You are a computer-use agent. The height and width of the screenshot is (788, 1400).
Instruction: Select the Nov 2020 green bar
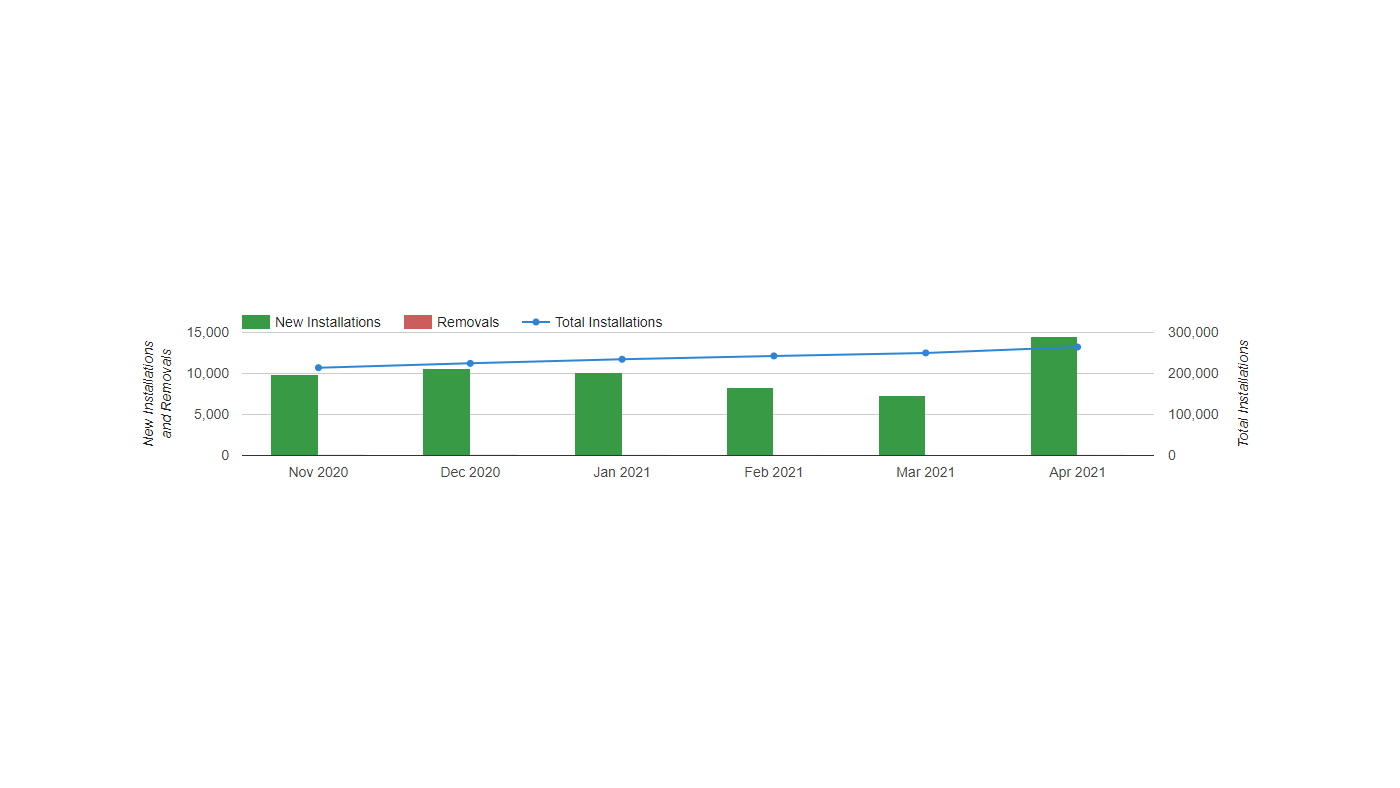coord(294,415)
